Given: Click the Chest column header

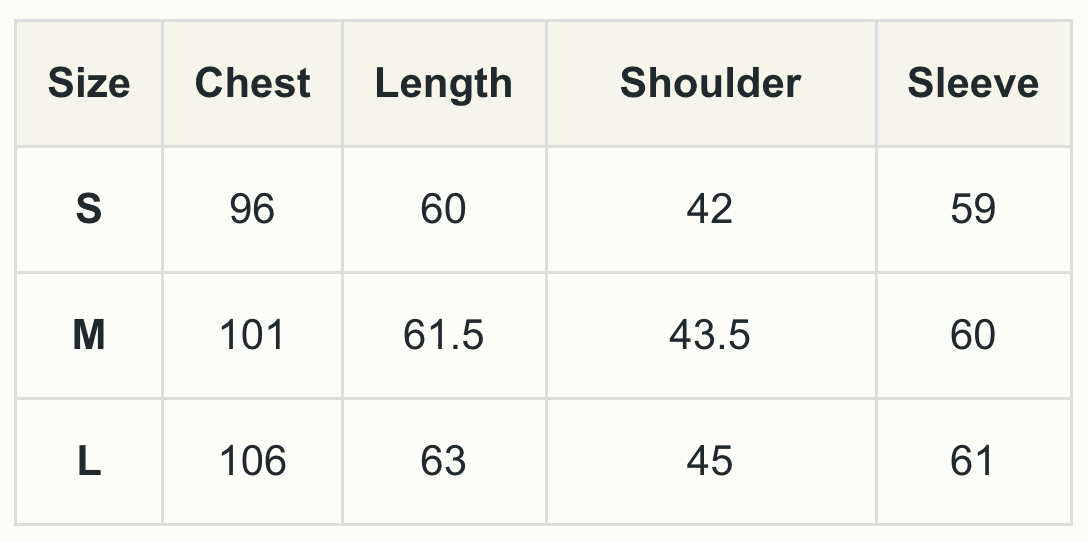Looking at the screenshot, I should (252, 83).
